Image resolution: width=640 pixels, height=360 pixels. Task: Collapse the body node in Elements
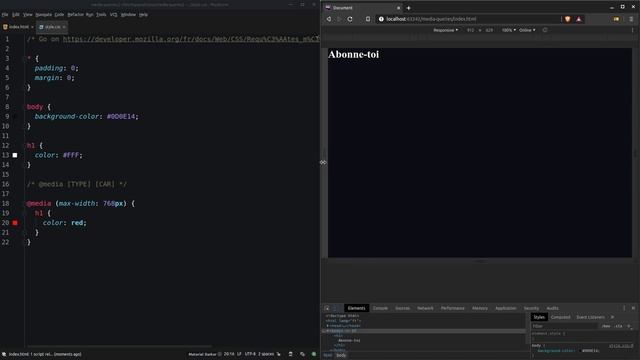pos(327,331)
